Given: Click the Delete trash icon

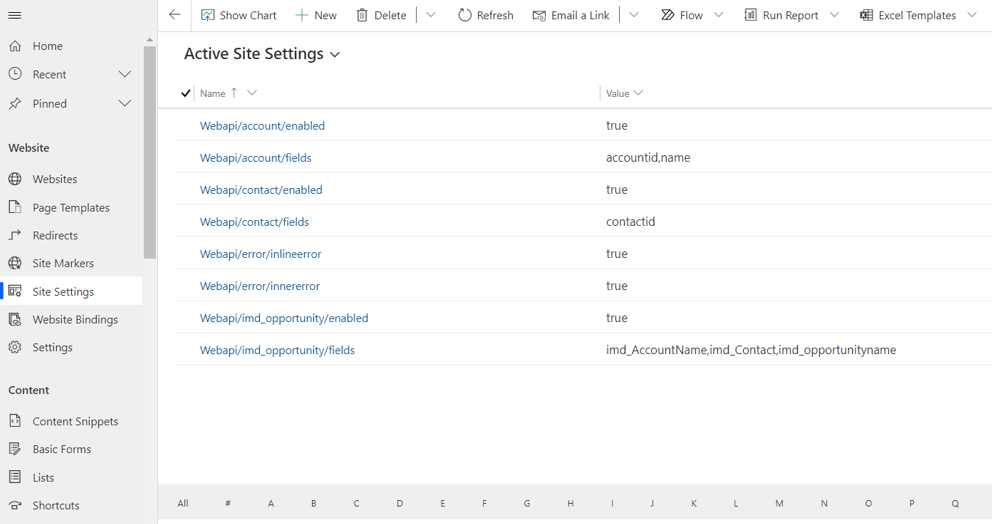Looking at the screenshot, I should tap(362, 15).
